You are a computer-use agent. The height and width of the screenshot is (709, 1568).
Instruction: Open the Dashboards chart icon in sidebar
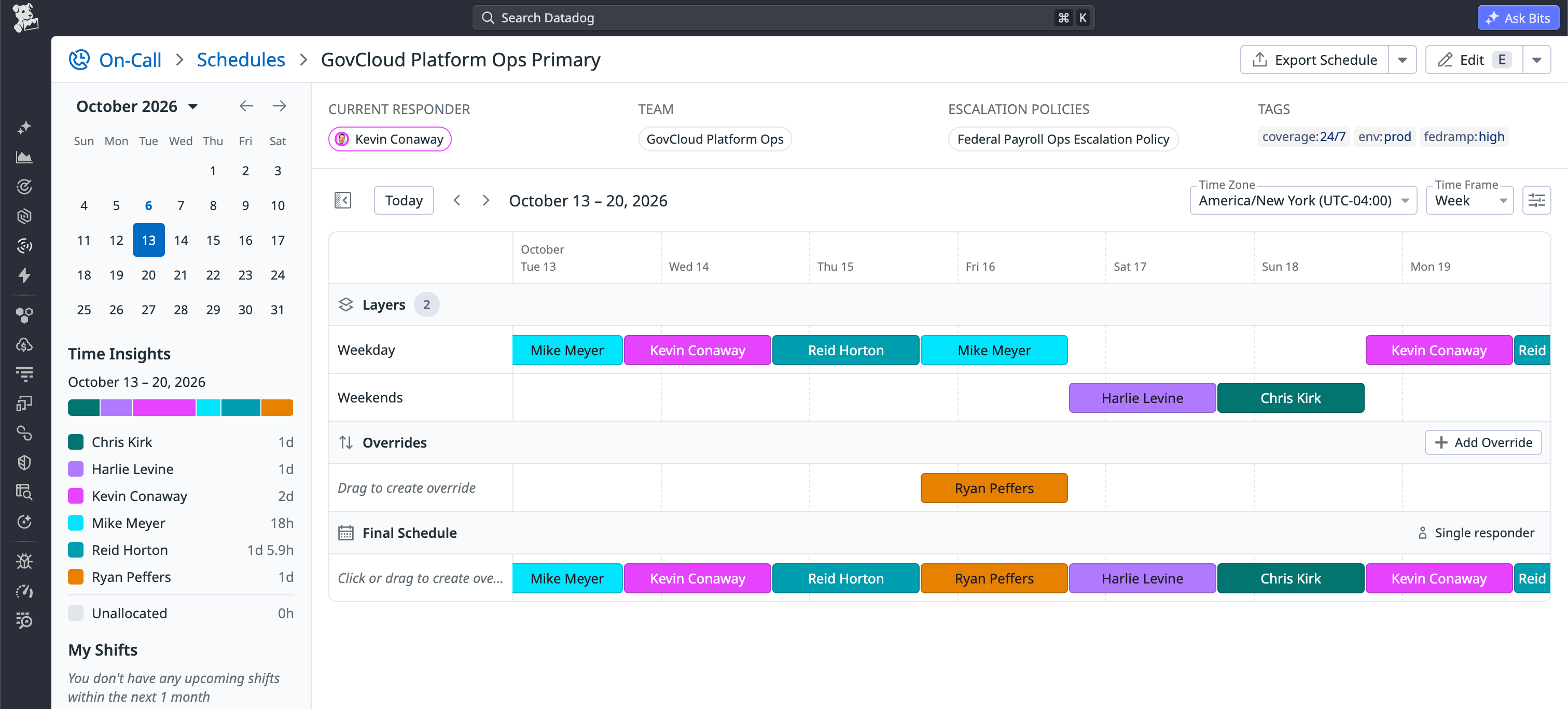coord(24,158)
